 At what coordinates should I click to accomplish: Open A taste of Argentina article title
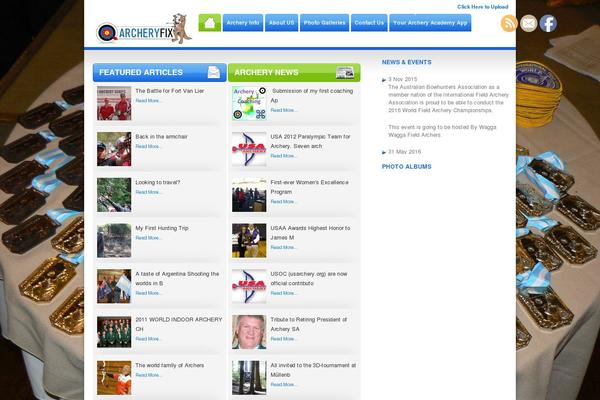(x=177, y=279)
